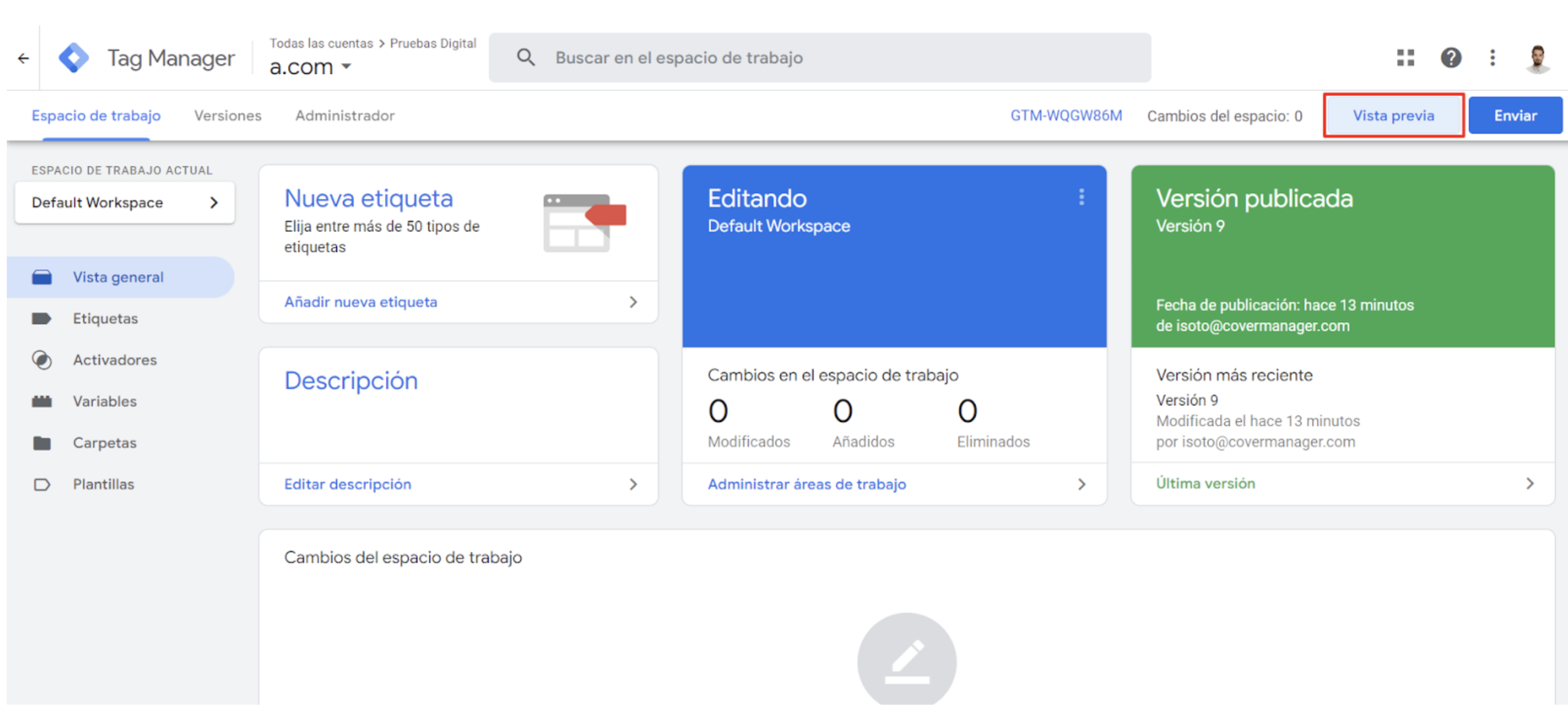Click Añadir nueva etiqueta link
The width and height of the screenshot is (1568, 705).
[361, 302]
